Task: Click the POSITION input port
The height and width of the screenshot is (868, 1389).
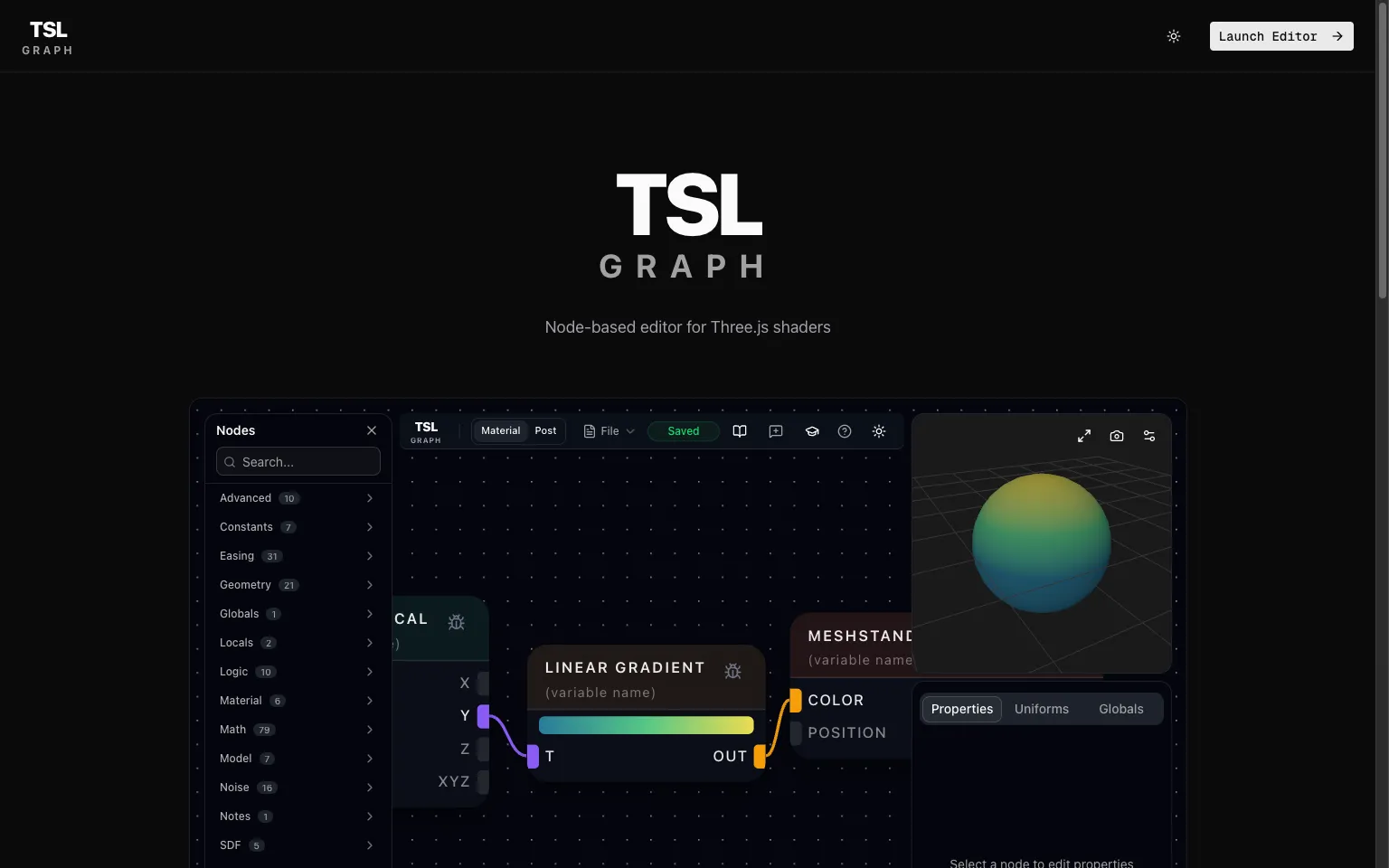Action: click(x=796, y=732)
